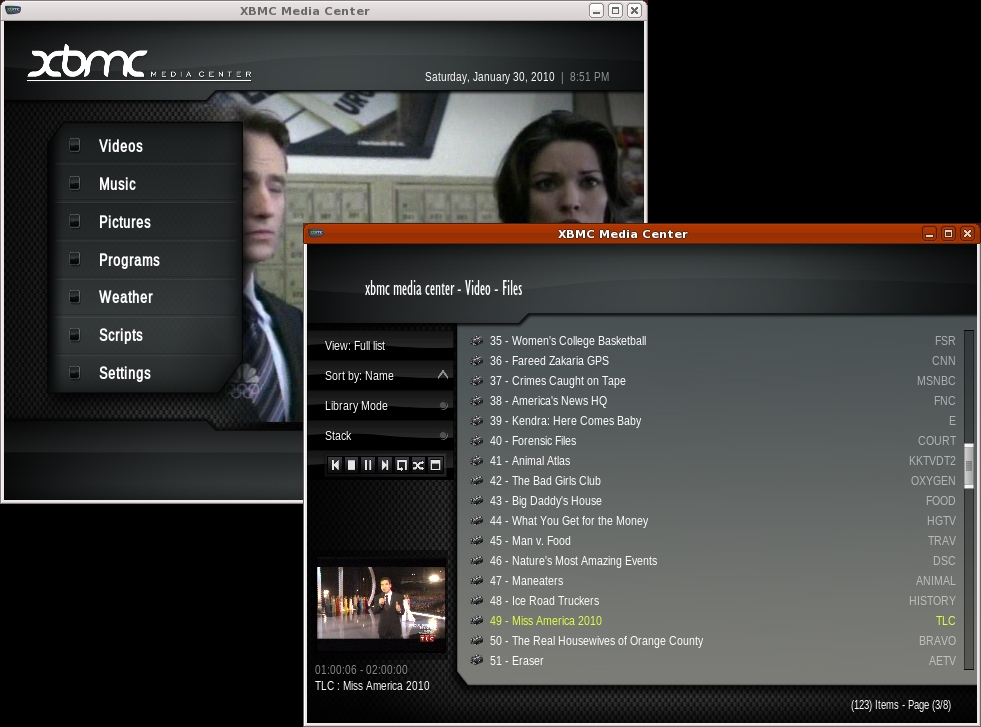Image resolution: width=981 pixels, height=727 pixels.
Task: Click the 'TLC : Miss America 2010' now-playing label
Action: pyautogui.click(x=372, y=686)
